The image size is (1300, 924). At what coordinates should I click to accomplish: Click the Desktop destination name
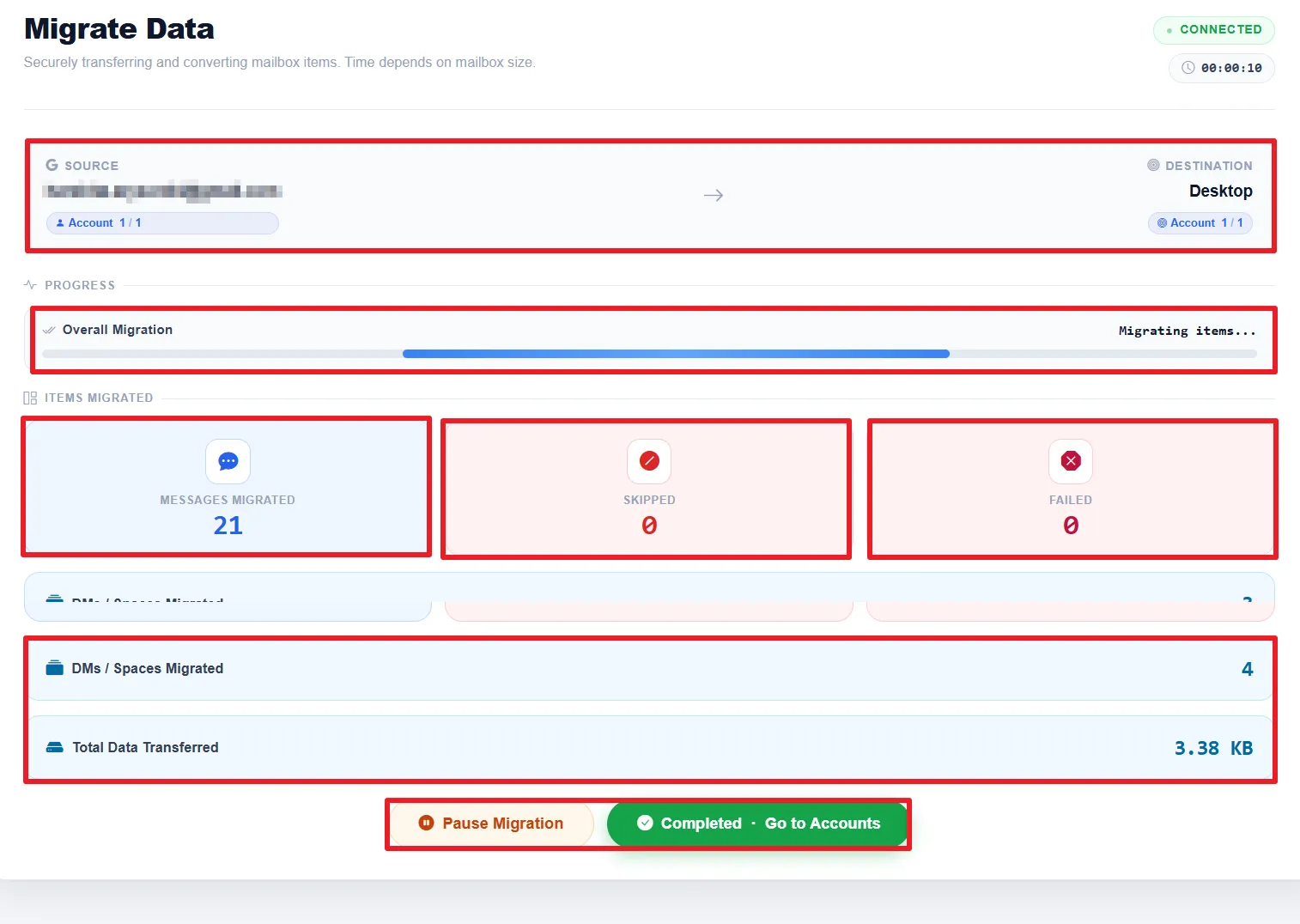pos(1221,191)
